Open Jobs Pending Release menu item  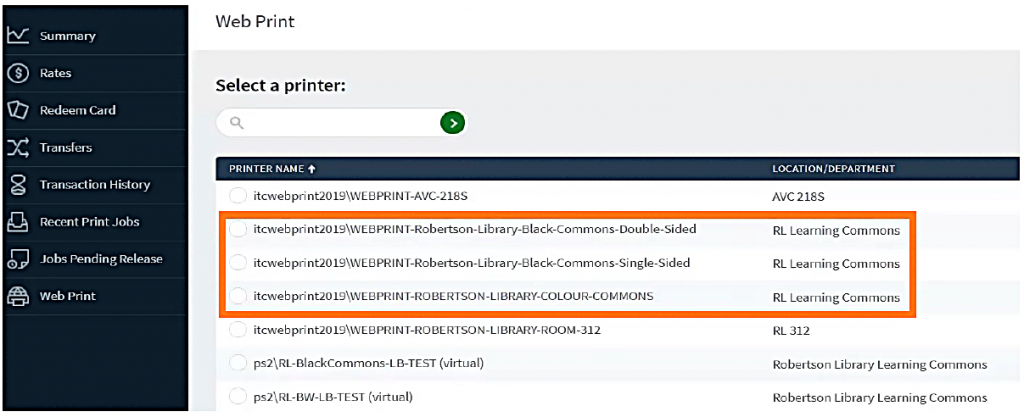click(x=101, y=259)
